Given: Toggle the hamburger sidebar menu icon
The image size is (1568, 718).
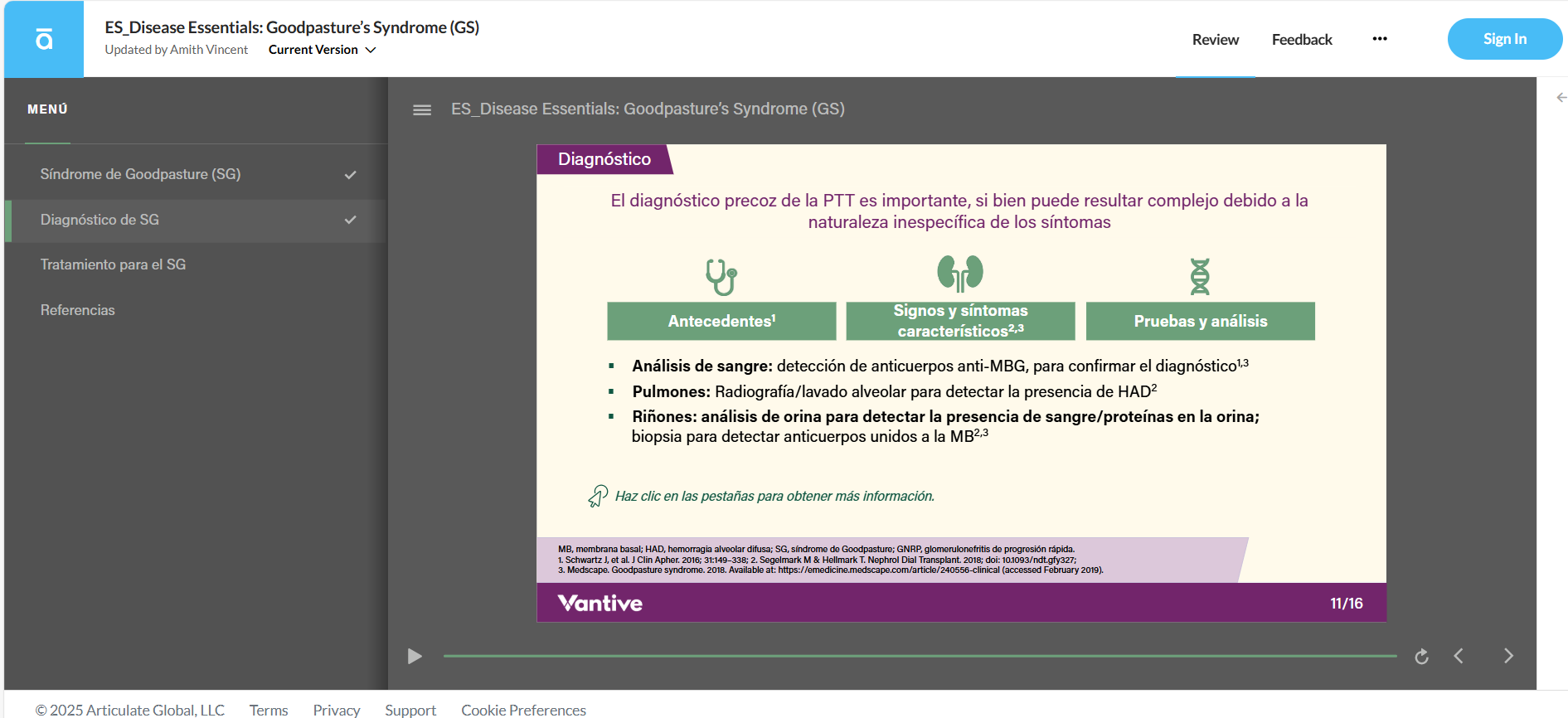Looking at the screenshot, I should click(x=422, y=109).
